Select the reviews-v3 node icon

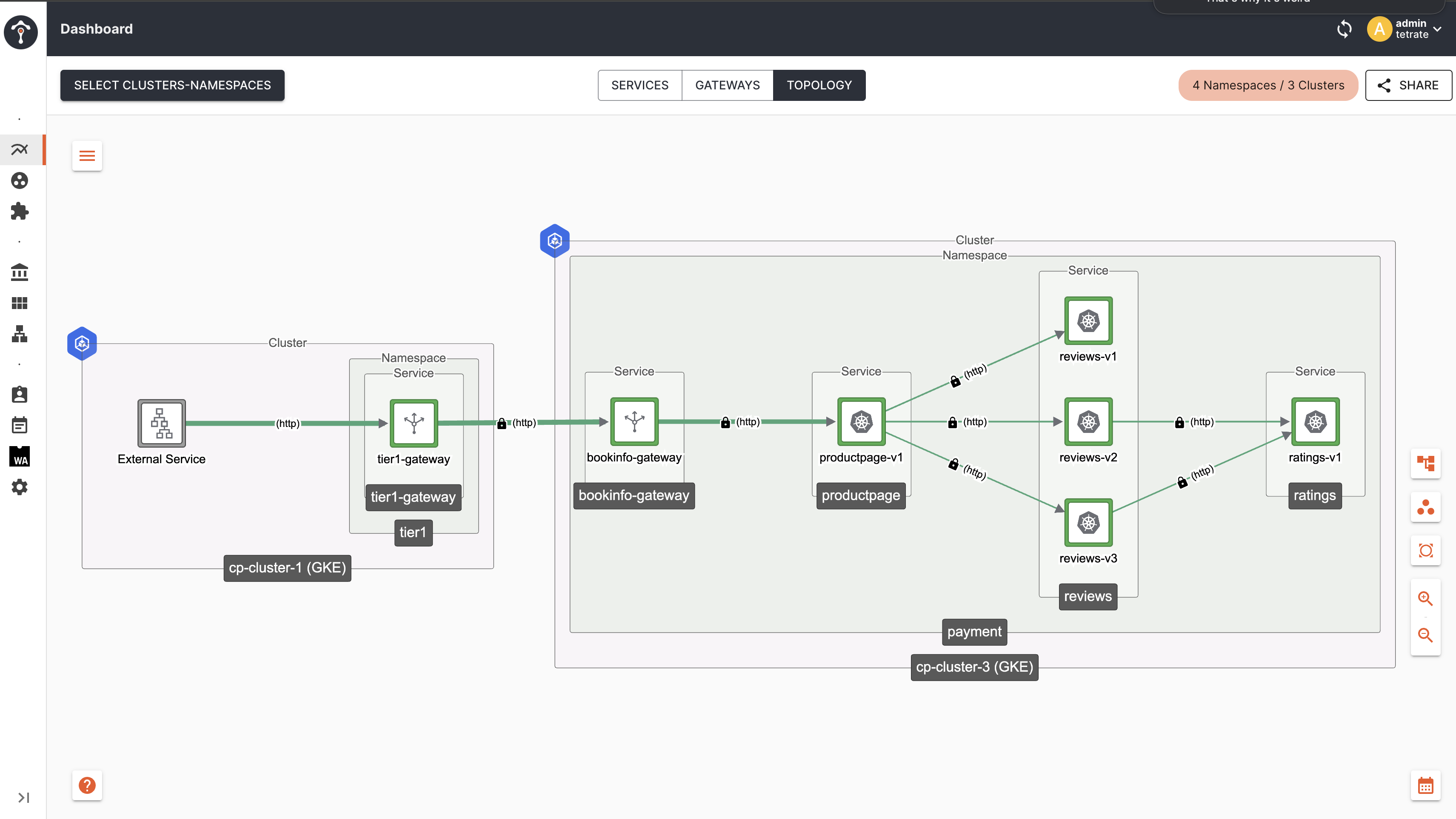1089,523
